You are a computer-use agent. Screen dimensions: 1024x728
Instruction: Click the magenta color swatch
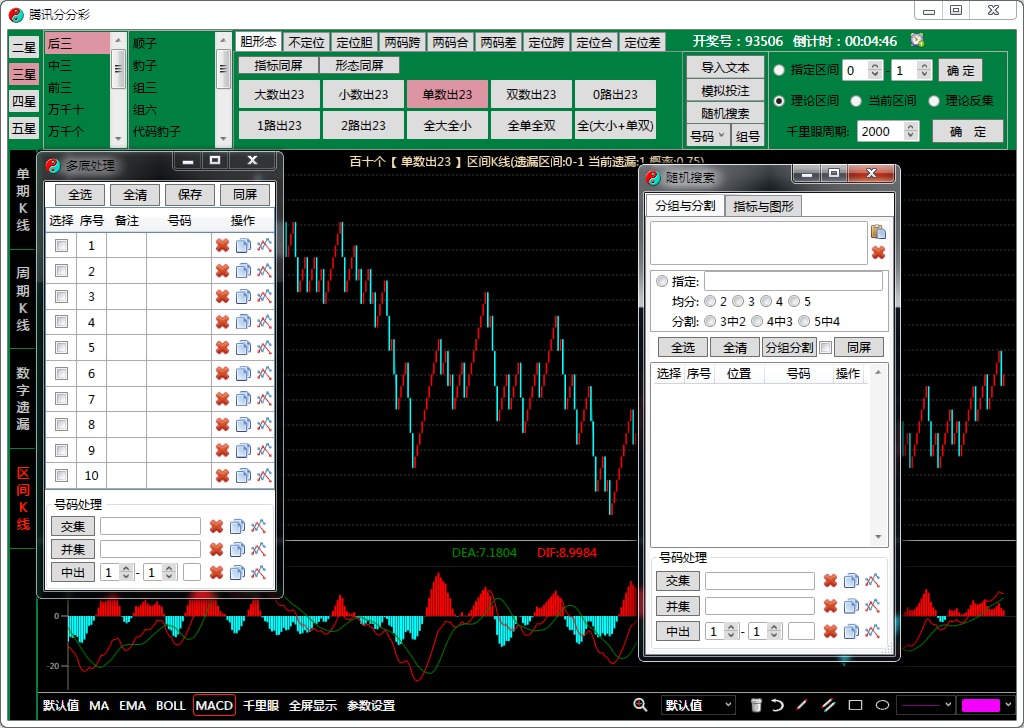980,705
